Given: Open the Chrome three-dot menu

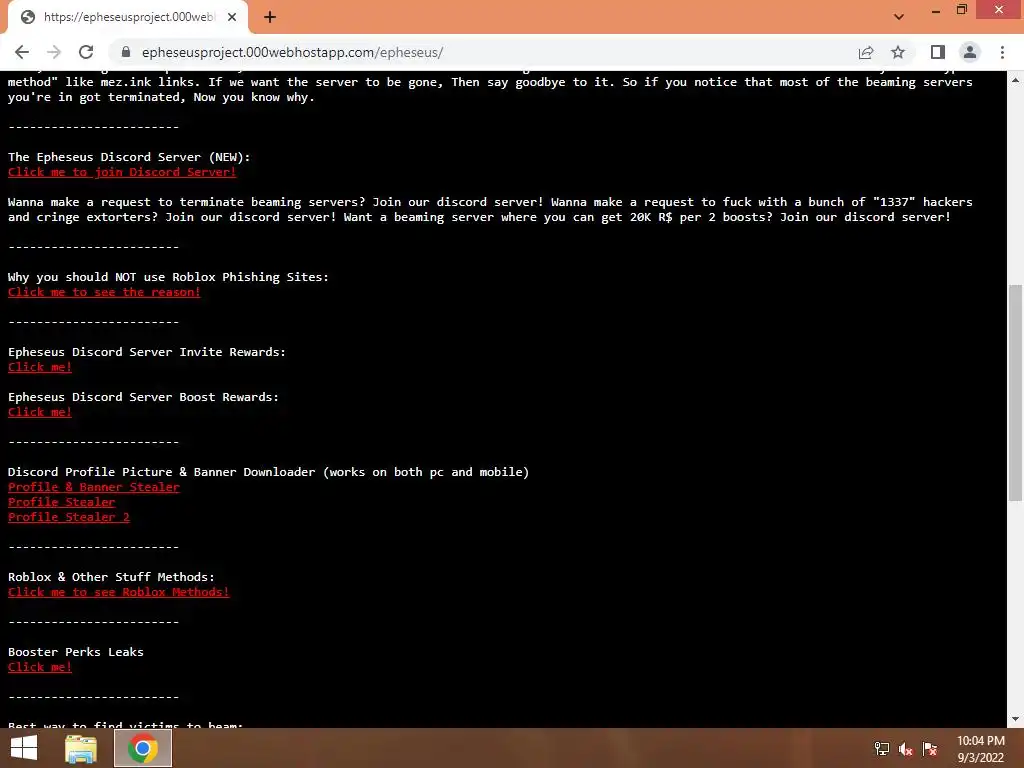Looking at the screenshot, I should [x=1002, y=52].
